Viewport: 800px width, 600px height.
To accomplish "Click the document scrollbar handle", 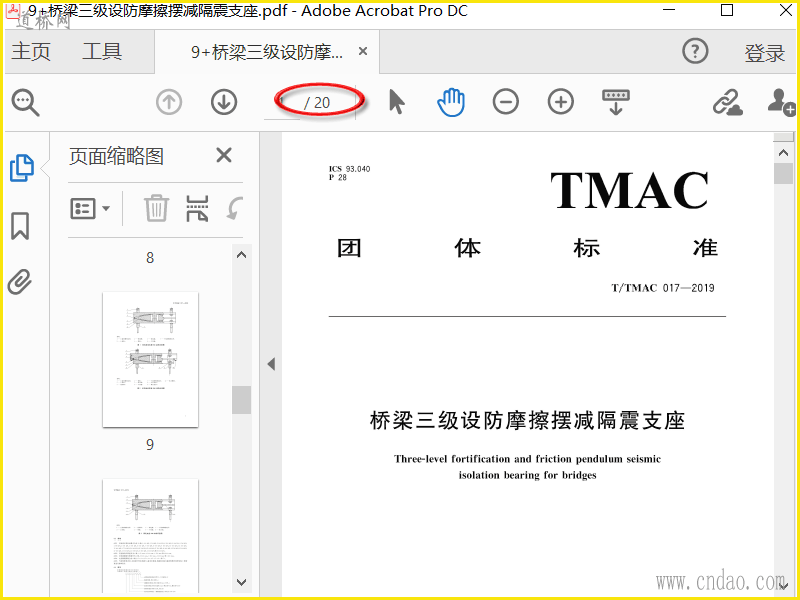I will (x=783, y=173).
